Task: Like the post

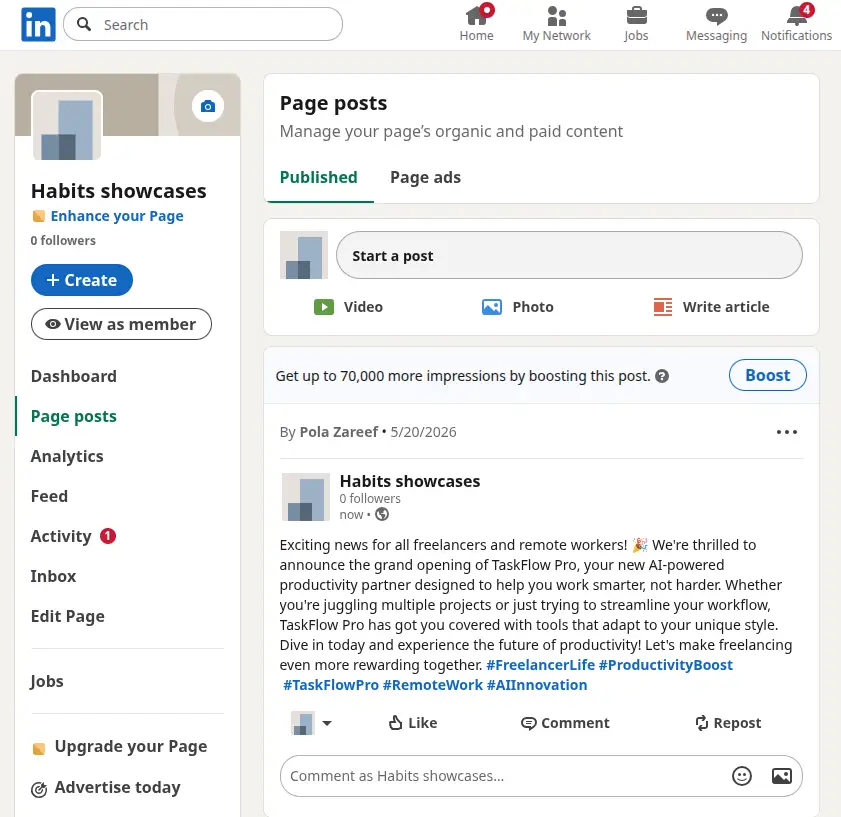Action: coord(412,723)
